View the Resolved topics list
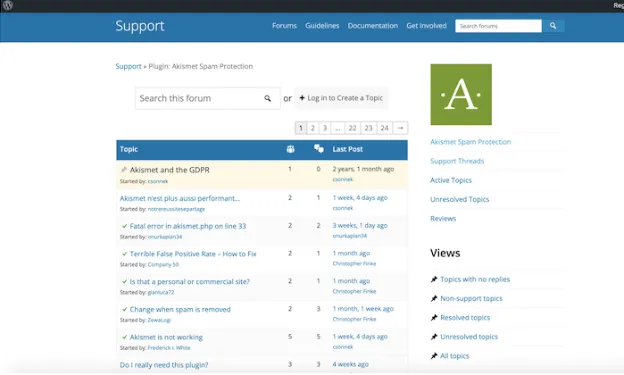Viewport: 624px width, 375px height. (465, 318)
